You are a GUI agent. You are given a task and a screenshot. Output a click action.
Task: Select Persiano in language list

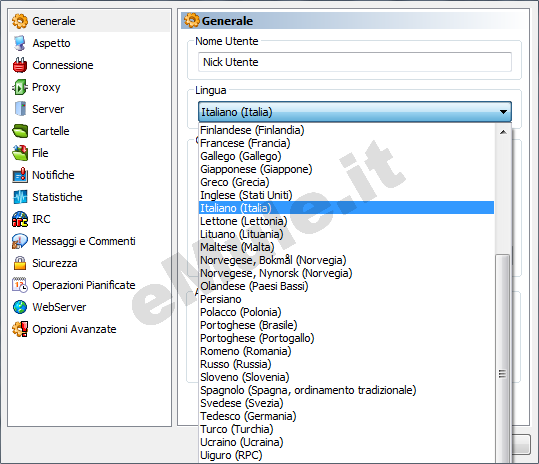pyautogui.click(x=346, y=299)
